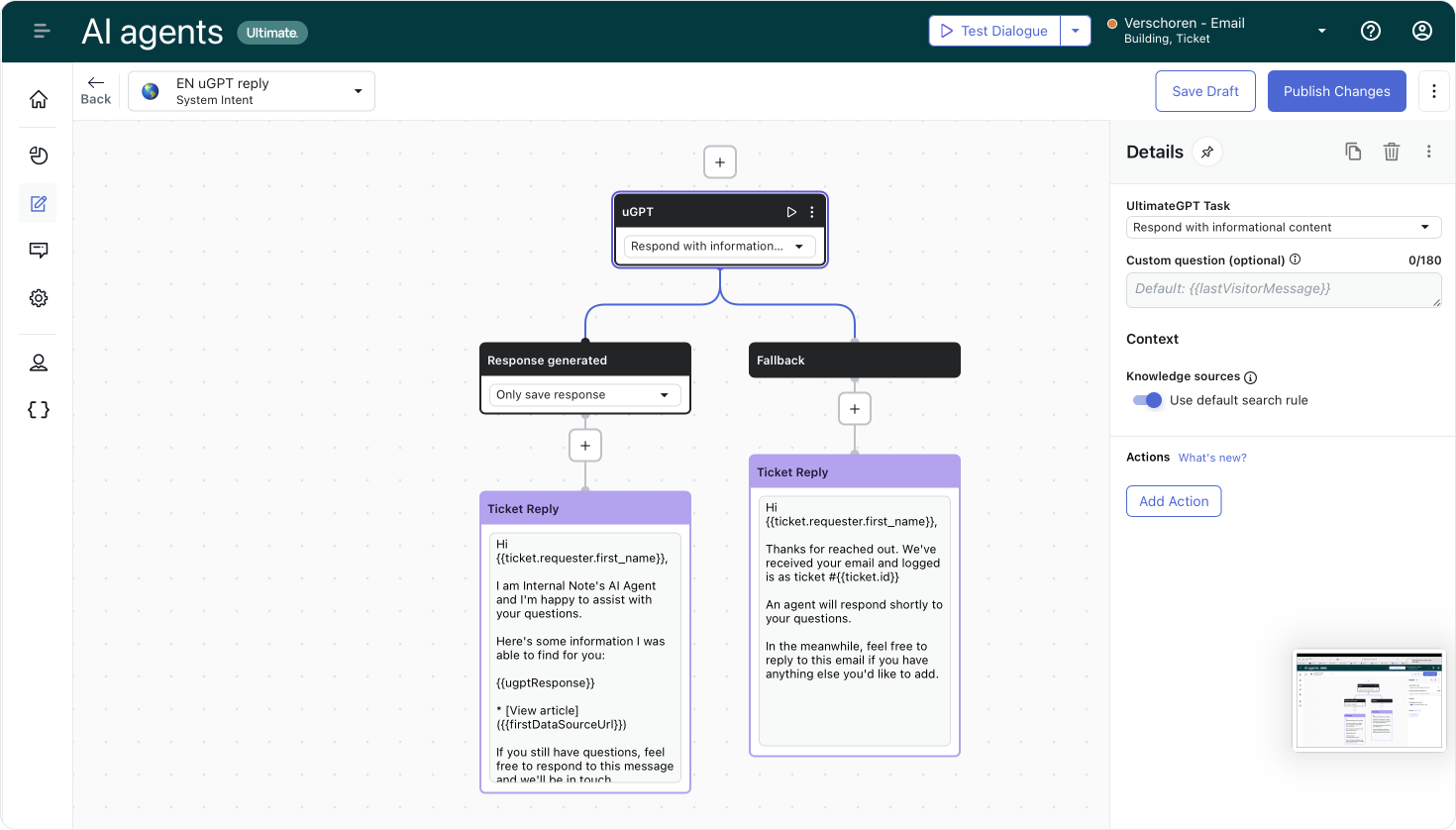
Task: Toggle Use default search rule switch
Action: [1148, 400]
